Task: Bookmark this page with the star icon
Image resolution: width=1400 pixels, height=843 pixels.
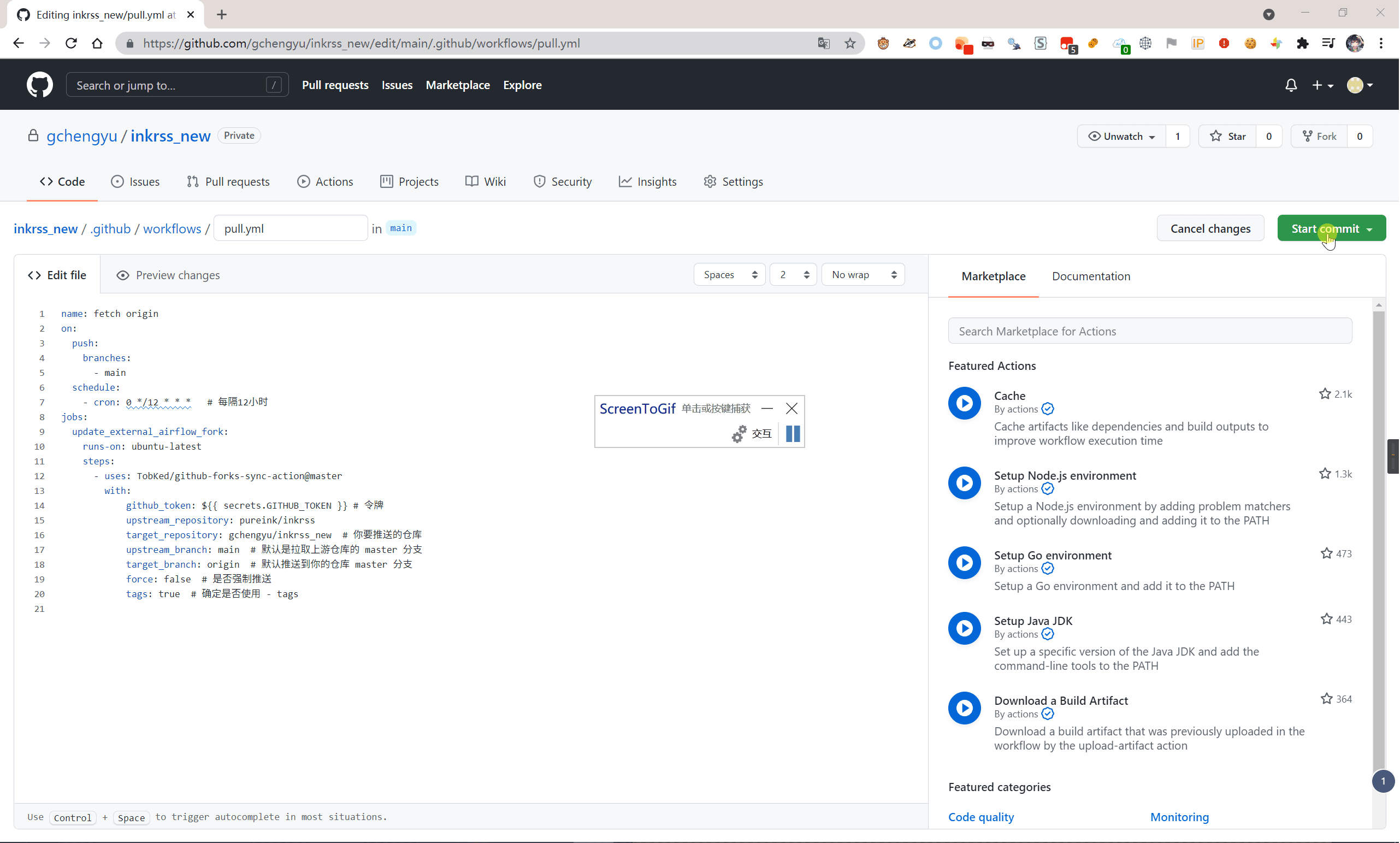Action: (849, 43)
